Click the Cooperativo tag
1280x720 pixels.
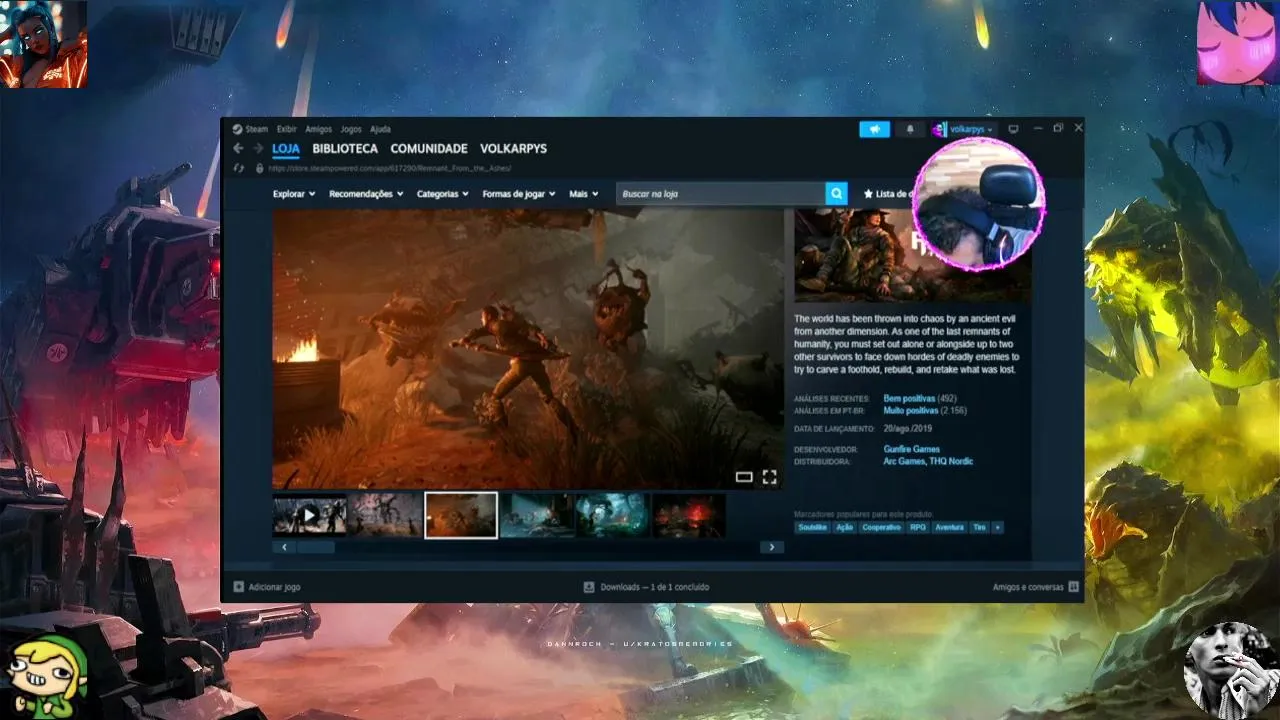click(881, 527)
